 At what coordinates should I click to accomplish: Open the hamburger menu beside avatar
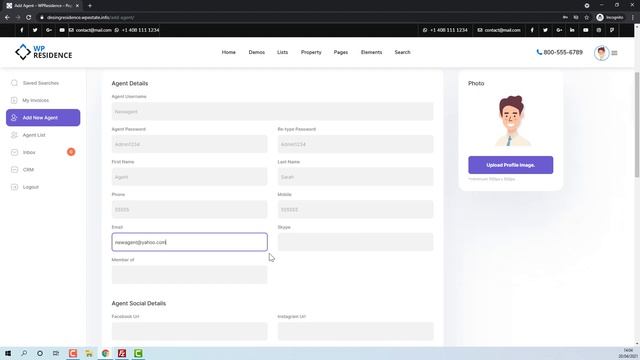[614, 53]
